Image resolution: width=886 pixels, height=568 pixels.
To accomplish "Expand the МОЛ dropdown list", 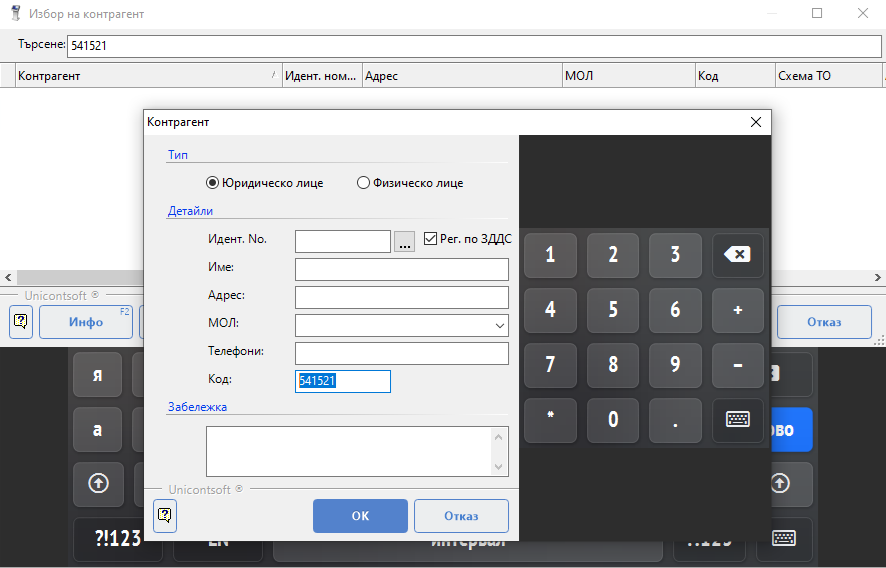I will [499, 325].
